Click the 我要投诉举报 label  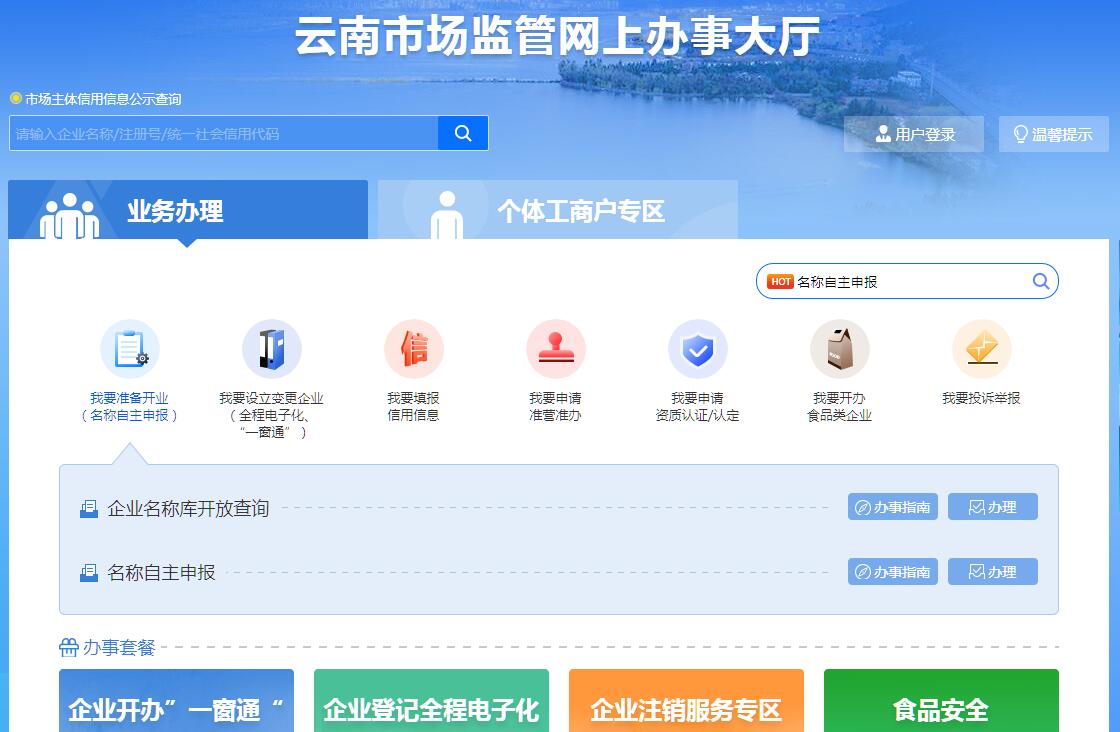pyautogui.click(x=981, y=398)
